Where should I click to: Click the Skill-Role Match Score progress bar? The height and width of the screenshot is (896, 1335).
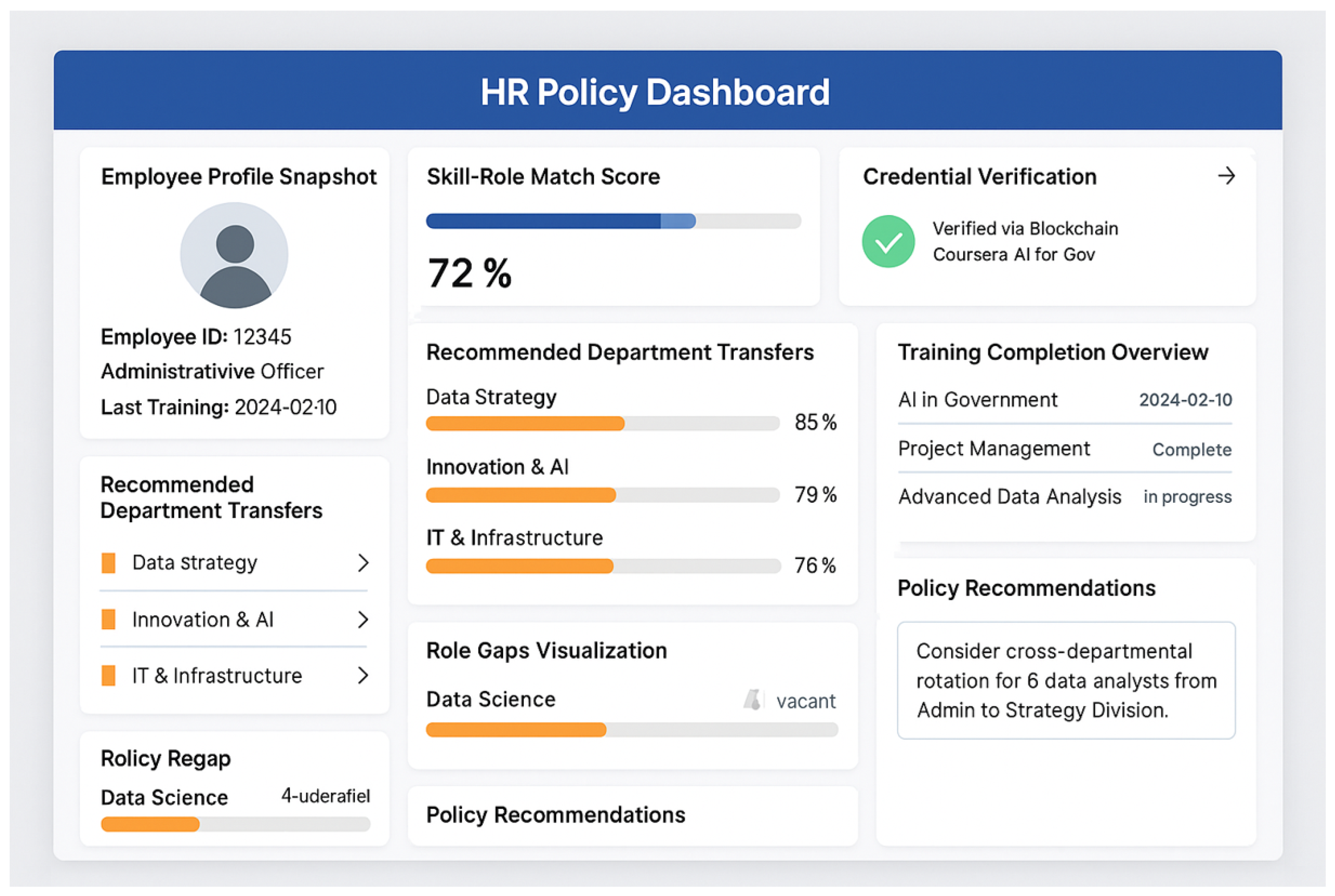coord(613,221)
